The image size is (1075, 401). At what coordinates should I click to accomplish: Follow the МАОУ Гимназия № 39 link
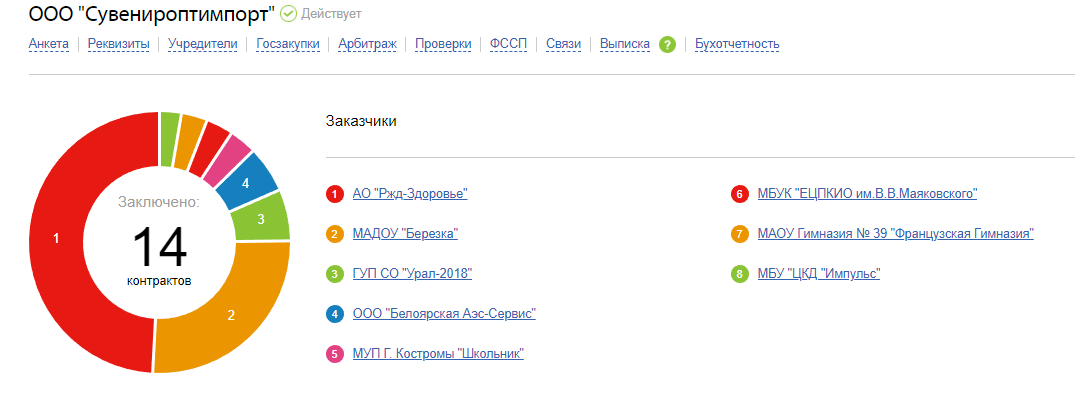tap(895, 234)
